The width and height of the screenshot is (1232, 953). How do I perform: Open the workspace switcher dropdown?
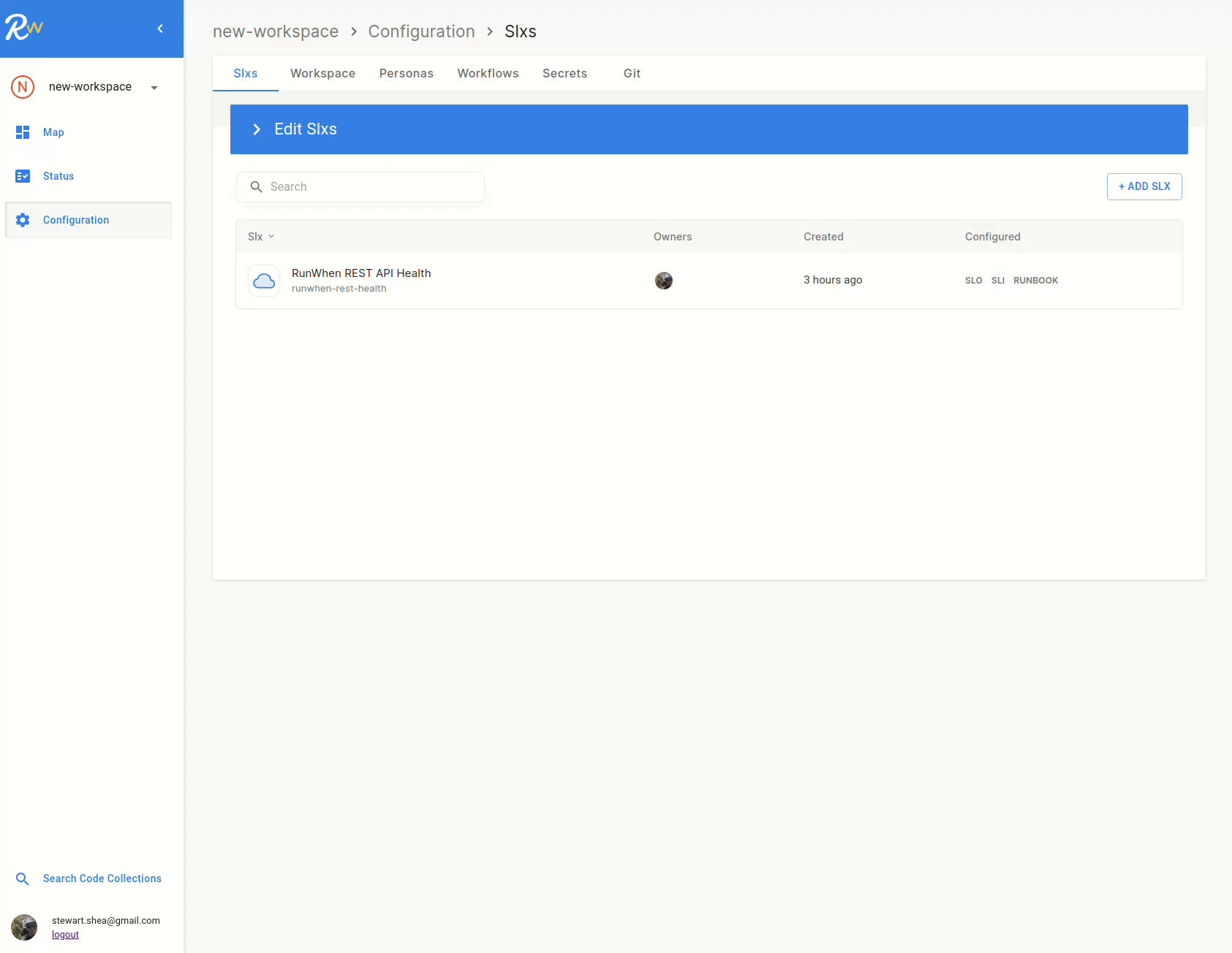(154, 87)
